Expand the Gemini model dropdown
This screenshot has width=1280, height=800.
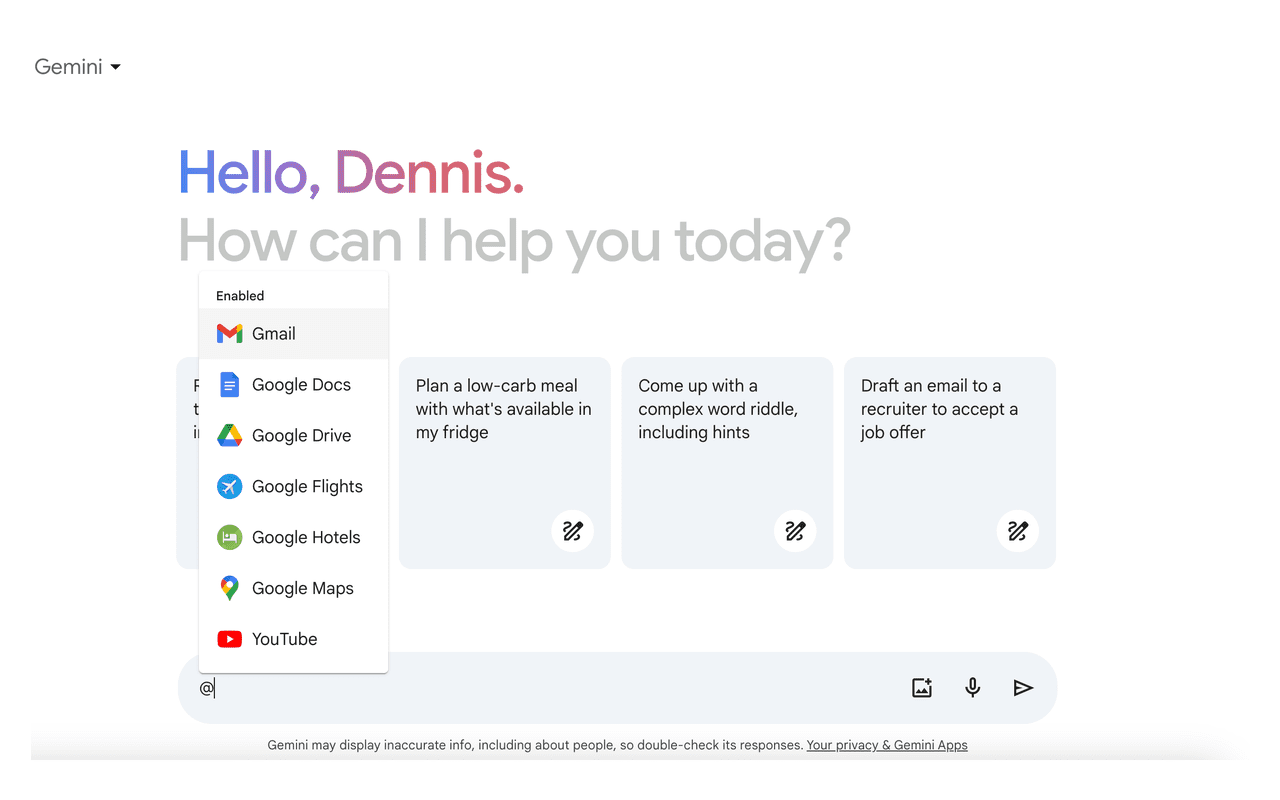point(78,67)
